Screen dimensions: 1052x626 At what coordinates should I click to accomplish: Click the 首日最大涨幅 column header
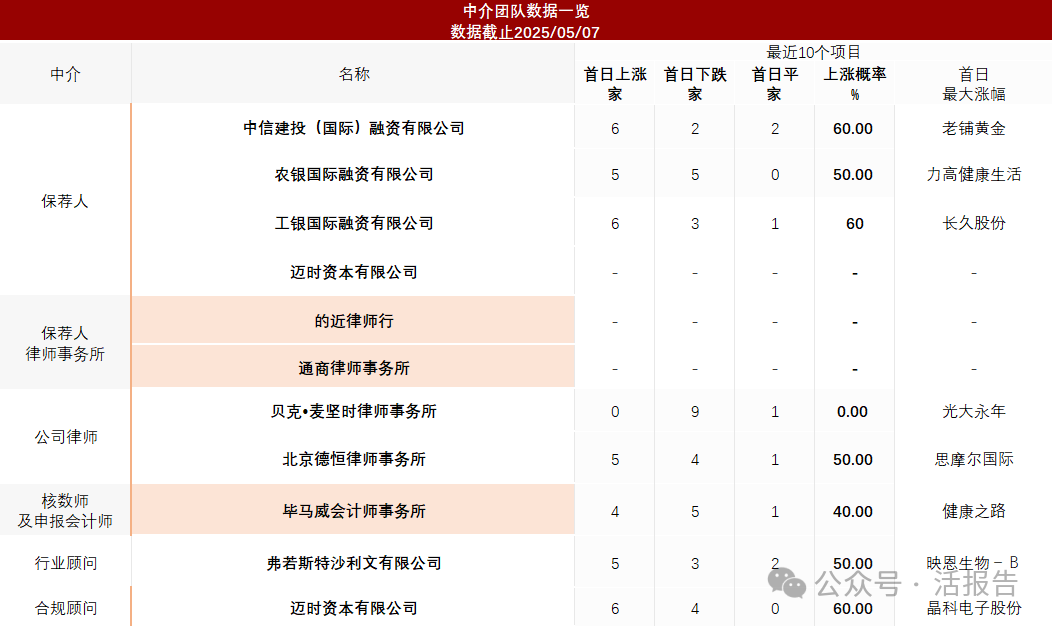click(974, 84)
